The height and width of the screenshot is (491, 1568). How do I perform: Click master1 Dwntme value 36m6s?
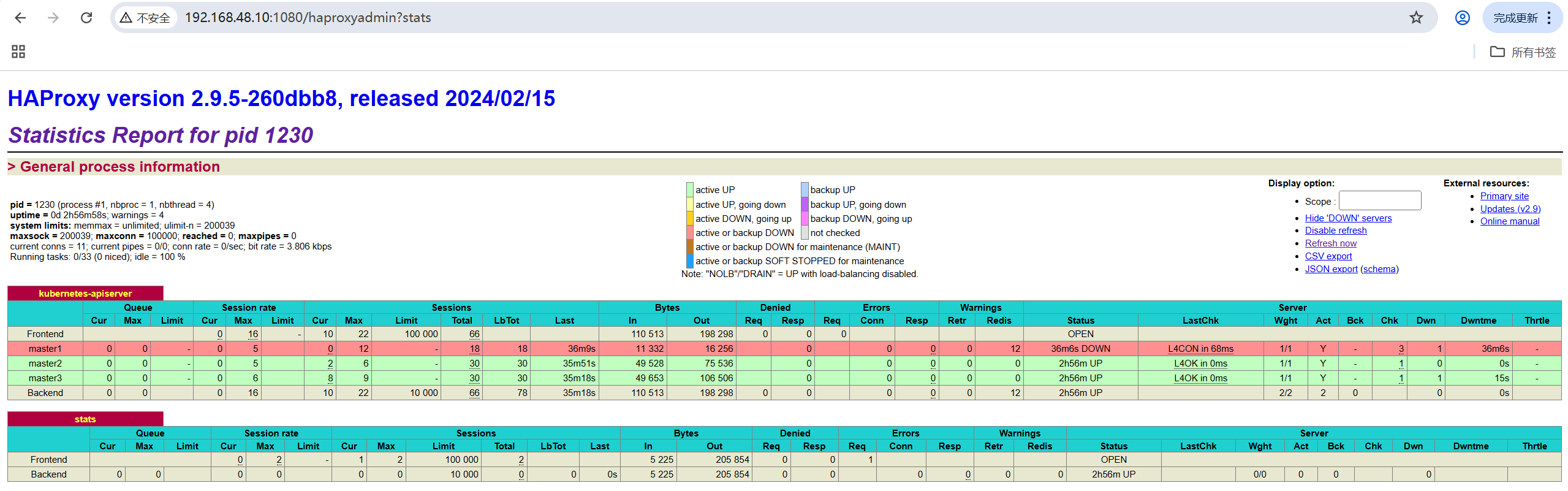pos(1495,349)
